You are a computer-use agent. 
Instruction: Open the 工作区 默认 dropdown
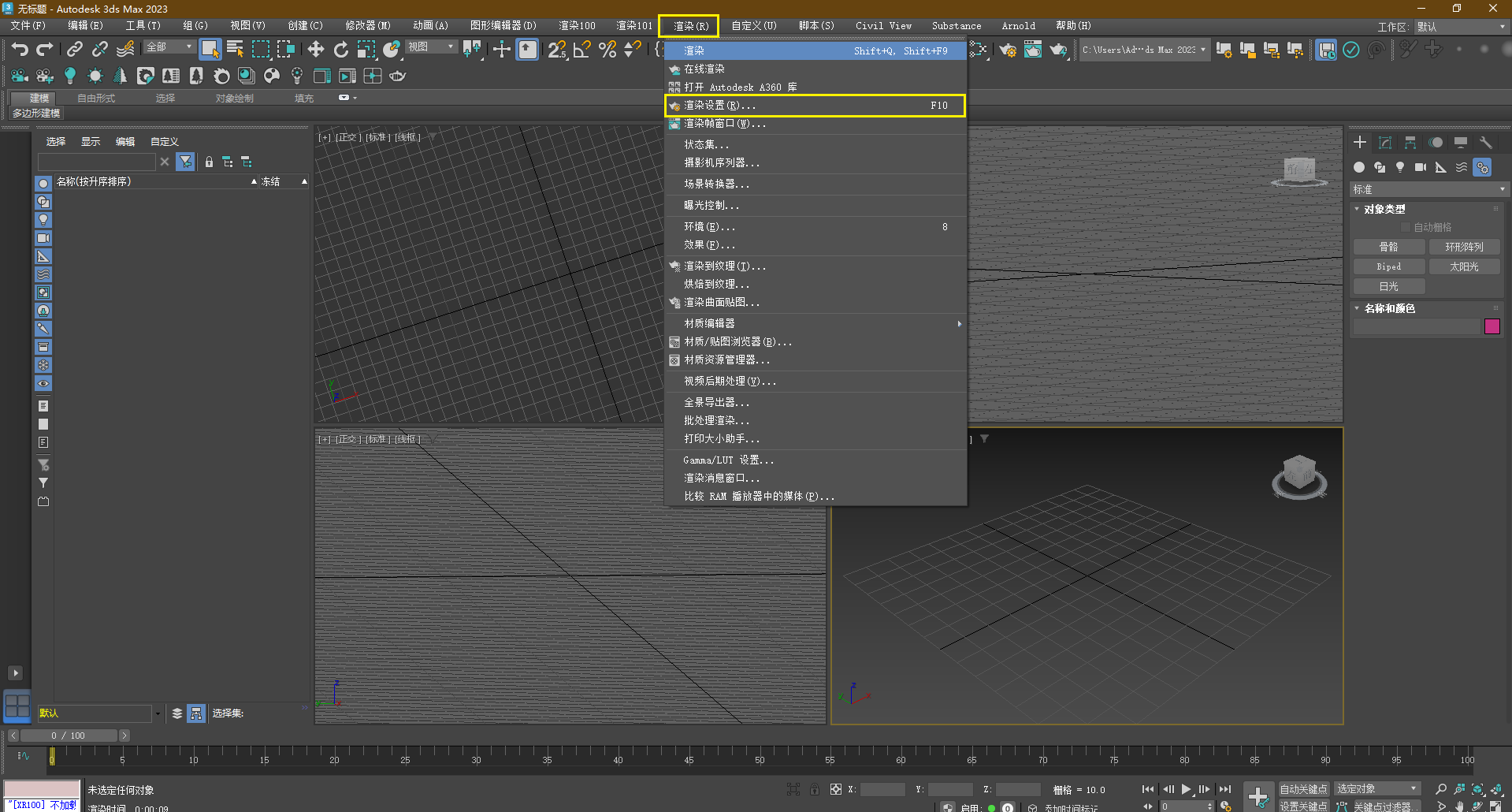click(1461, 27)
